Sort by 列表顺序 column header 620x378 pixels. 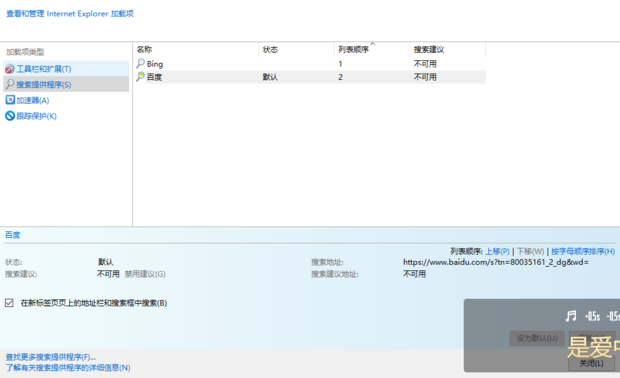[353, 49]
